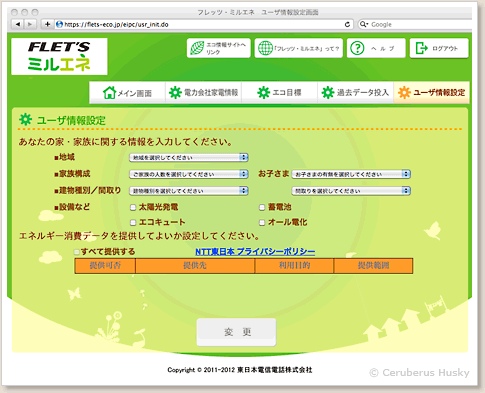Open the 「フレッツ・ミルエネ」って? globe button

tap(299, 48)
